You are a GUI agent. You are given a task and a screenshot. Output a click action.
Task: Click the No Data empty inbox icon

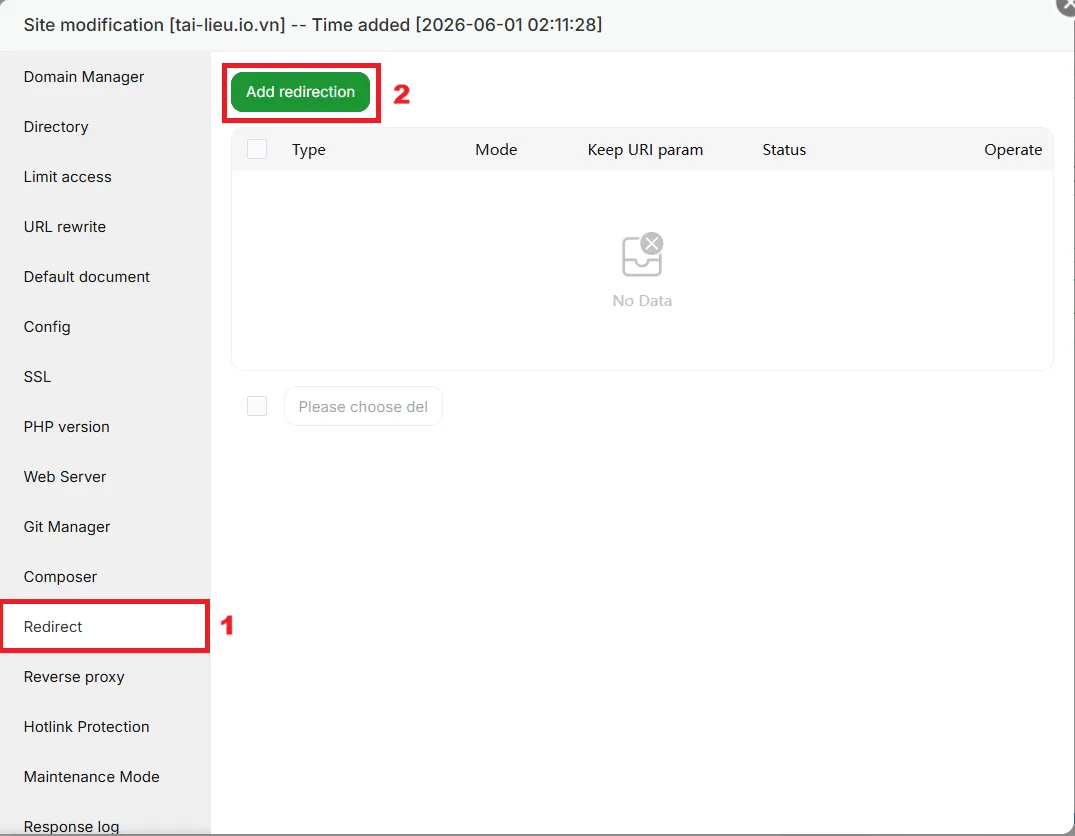click(642, 254)
